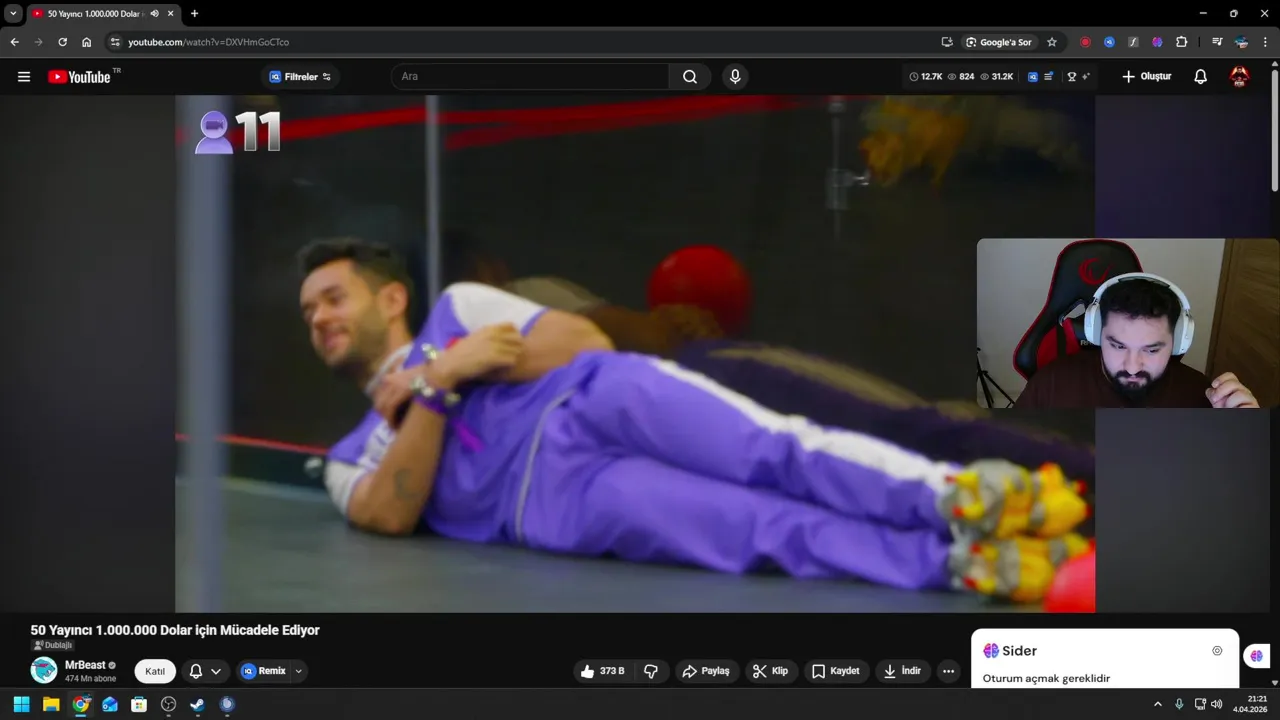Click the italic f extension icon

click(1133, 42)
